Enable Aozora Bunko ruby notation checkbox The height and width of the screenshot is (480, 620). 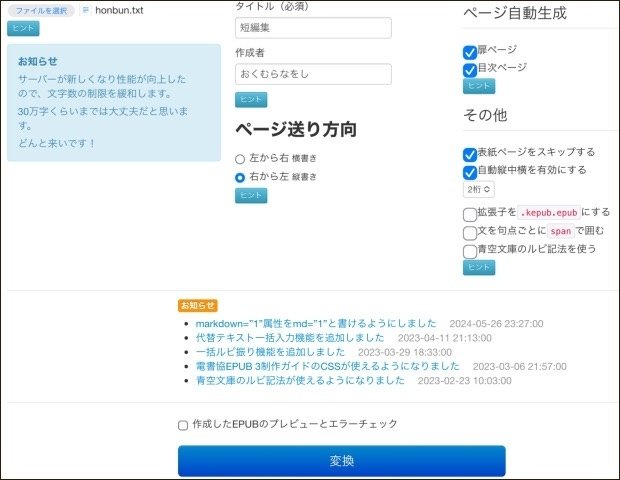(470, 251)
